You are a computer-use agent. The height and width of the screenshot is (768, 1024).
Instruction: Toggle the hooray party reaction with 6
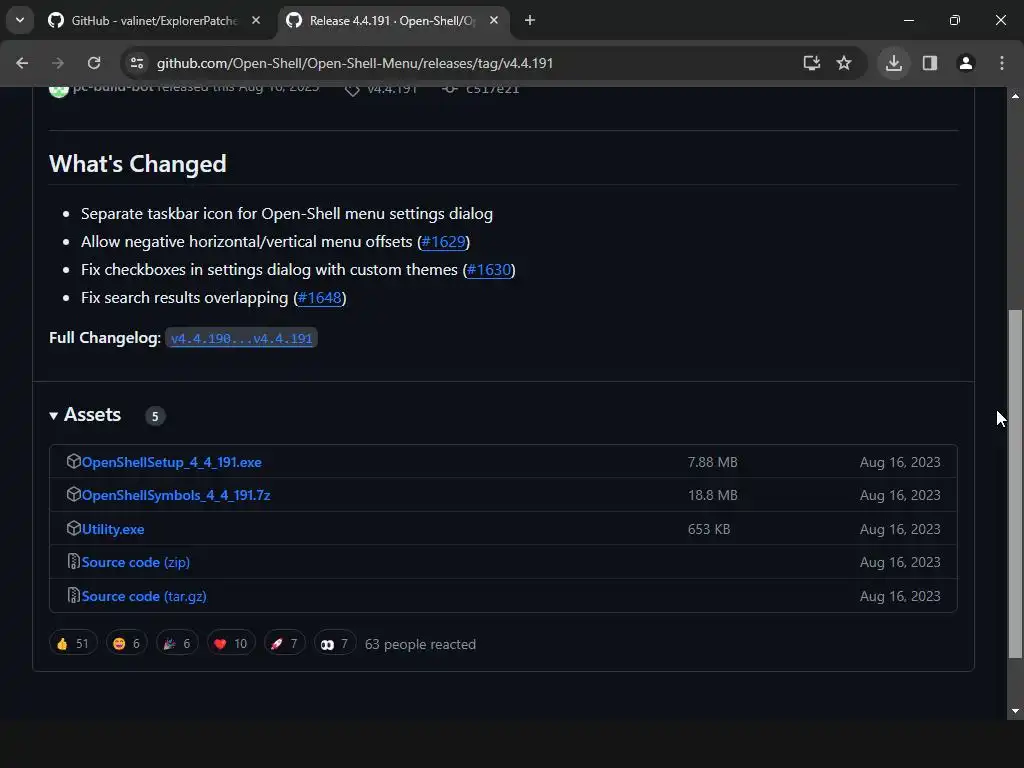point(177,644)
